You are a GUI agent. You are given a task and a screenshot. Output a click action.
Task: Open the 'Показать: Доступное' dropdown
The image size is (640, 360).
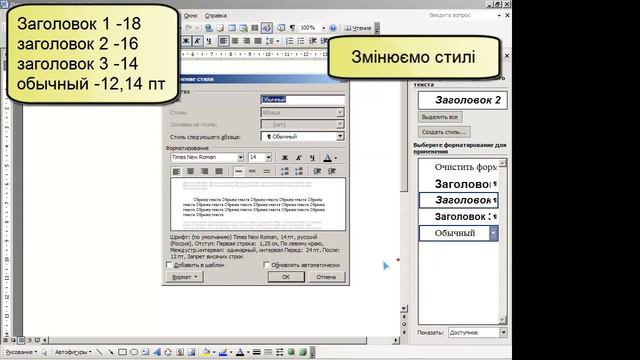coord(503,333)
